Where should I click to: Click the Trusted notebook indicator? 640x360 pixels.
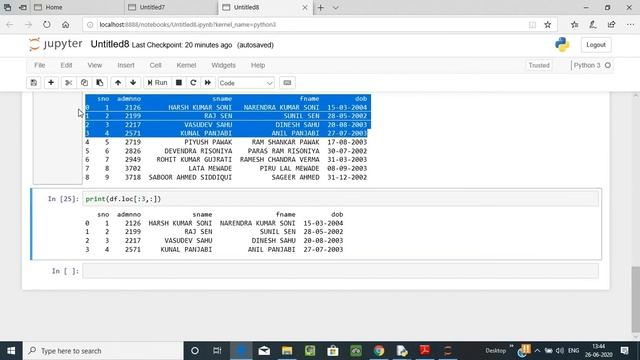(x=539, y=65)
